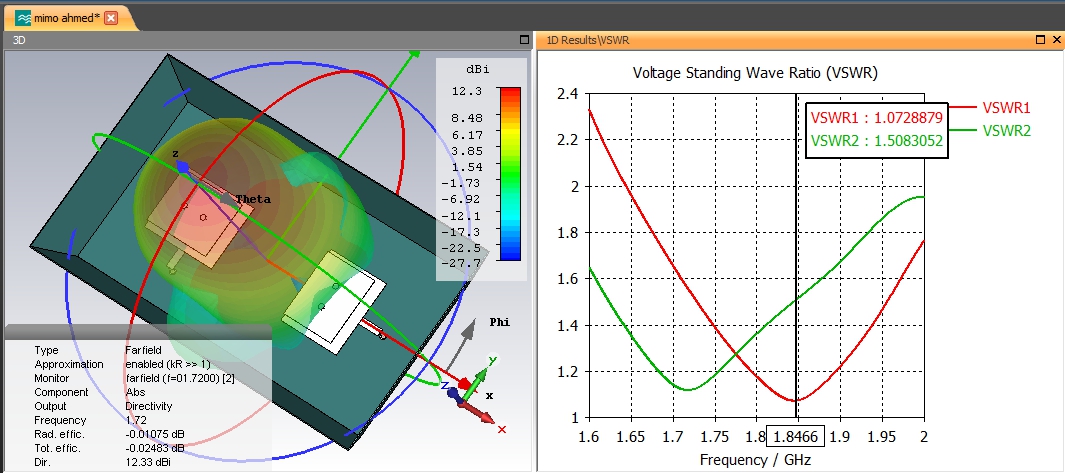
Task: Click the dBi unit label on legend
Action: click(x=477, y=69)
